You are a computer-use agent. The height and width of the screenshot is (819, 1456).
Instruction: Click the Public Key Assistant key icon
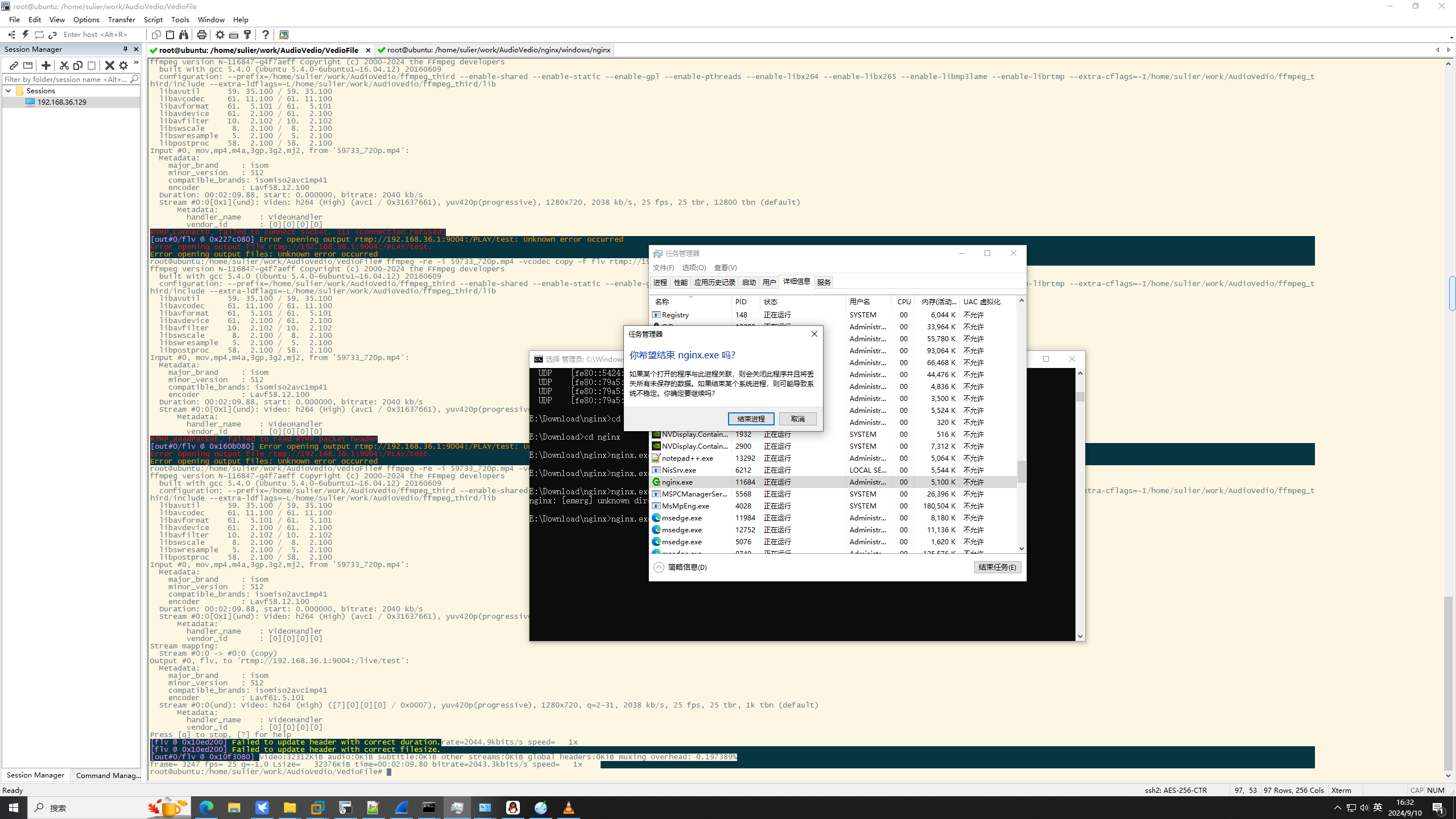pos(247,35)
